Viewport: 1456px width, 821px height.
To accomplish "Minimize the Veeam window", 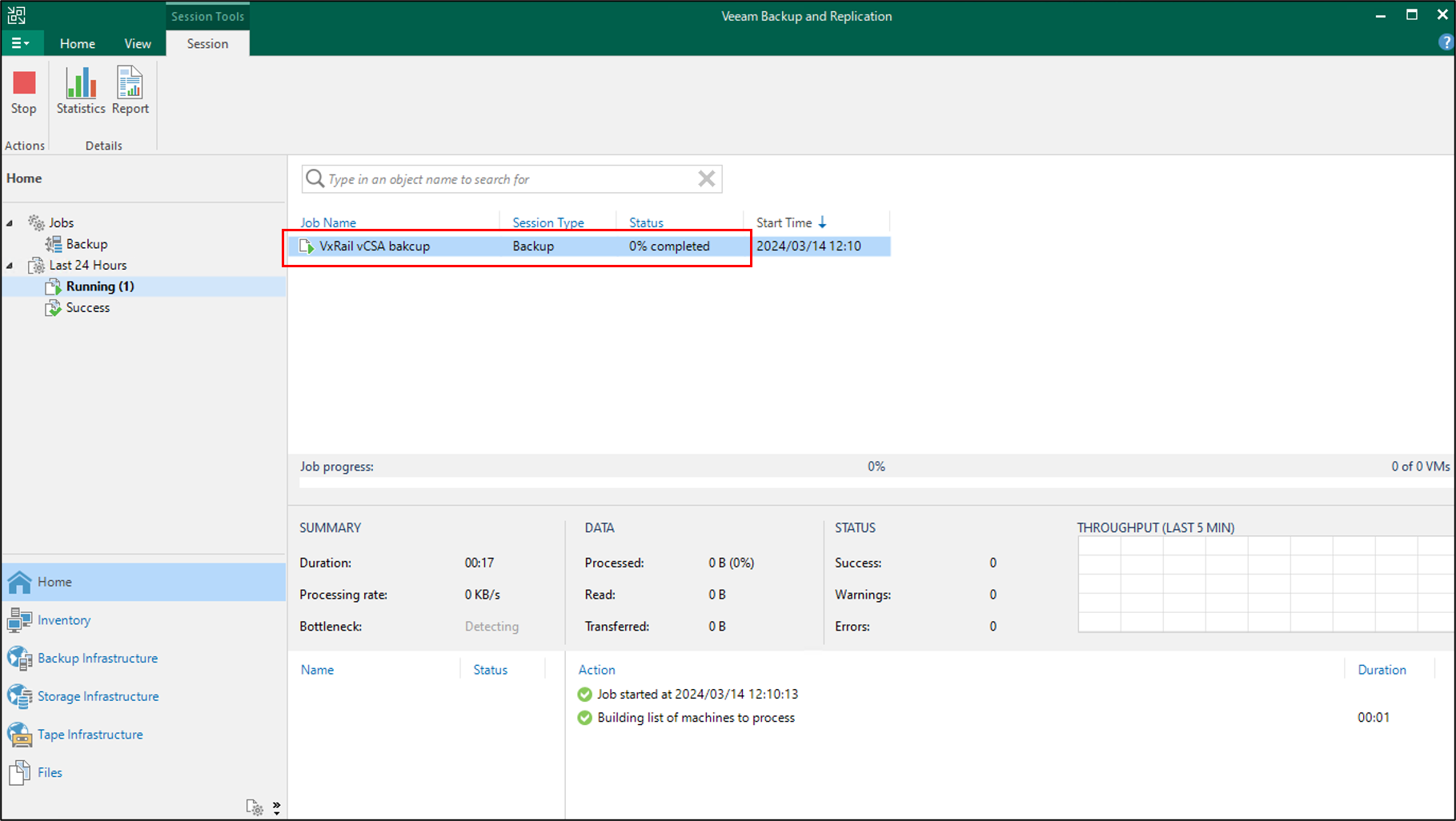I will (1381, 15).
